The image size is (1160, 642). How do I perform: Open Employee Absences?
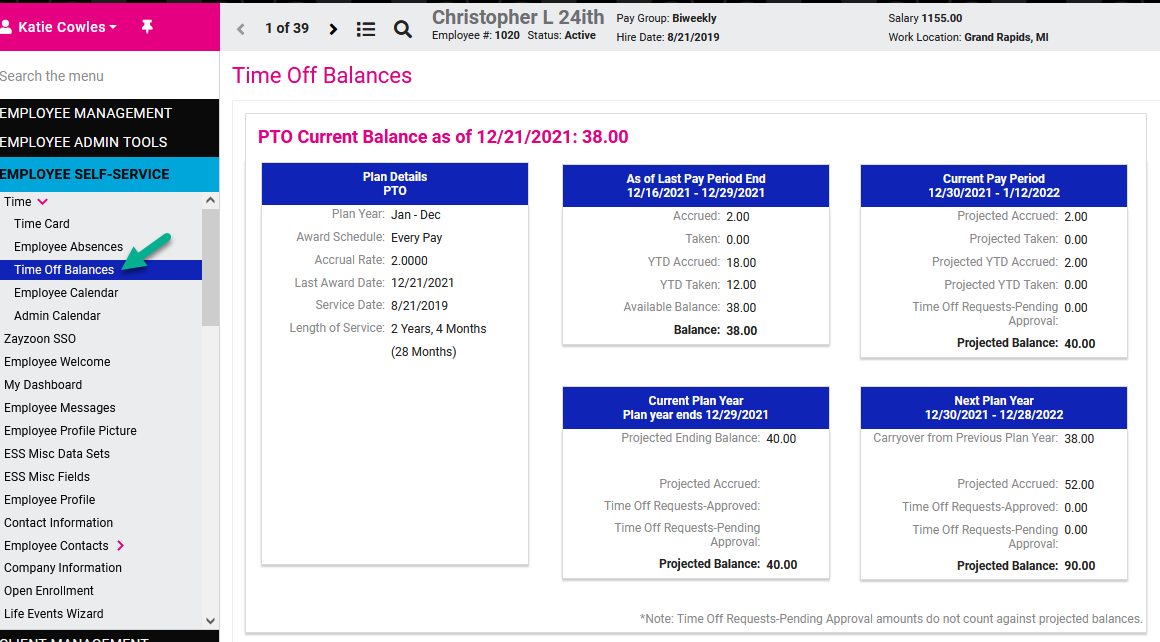[68, 246]
